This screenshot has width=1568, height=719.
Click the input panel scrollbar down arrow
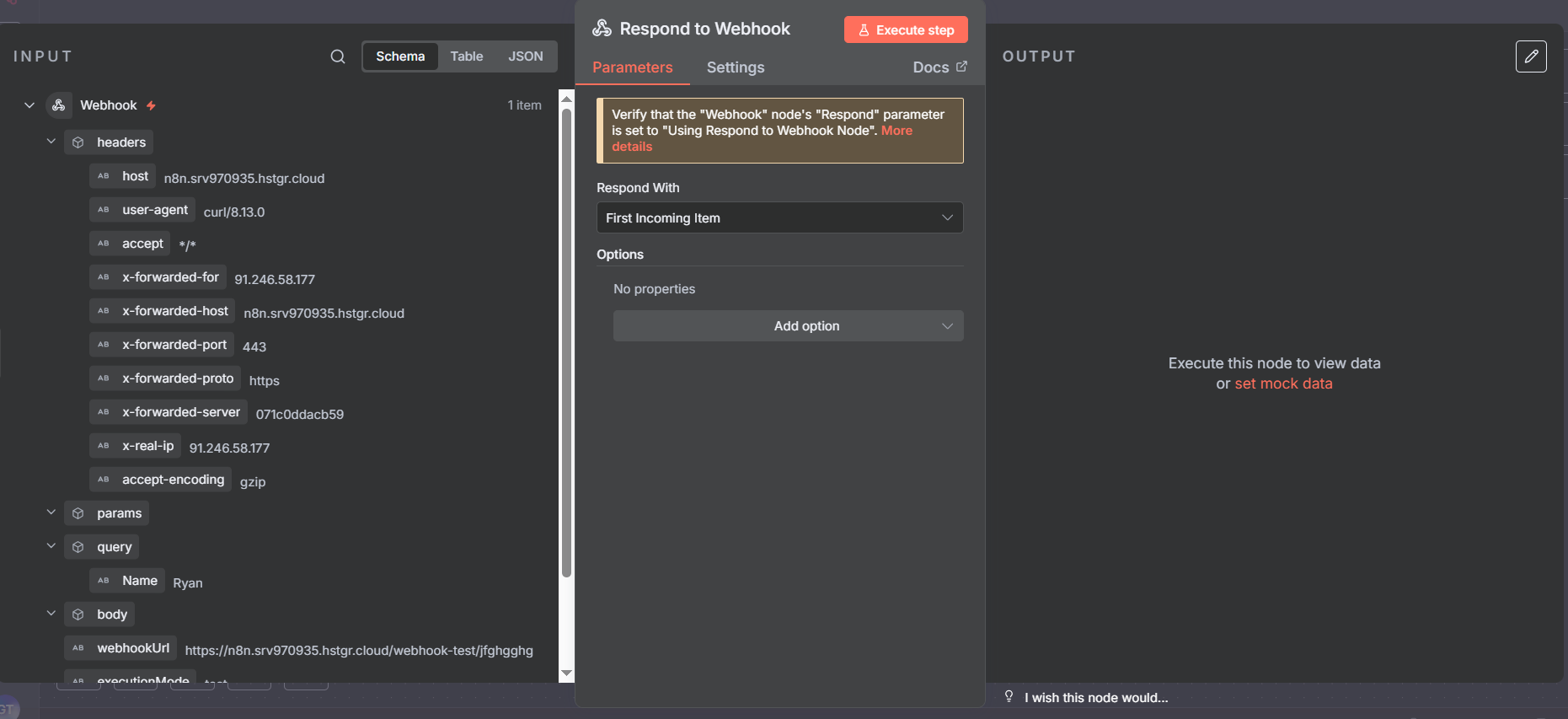(566, 673)
